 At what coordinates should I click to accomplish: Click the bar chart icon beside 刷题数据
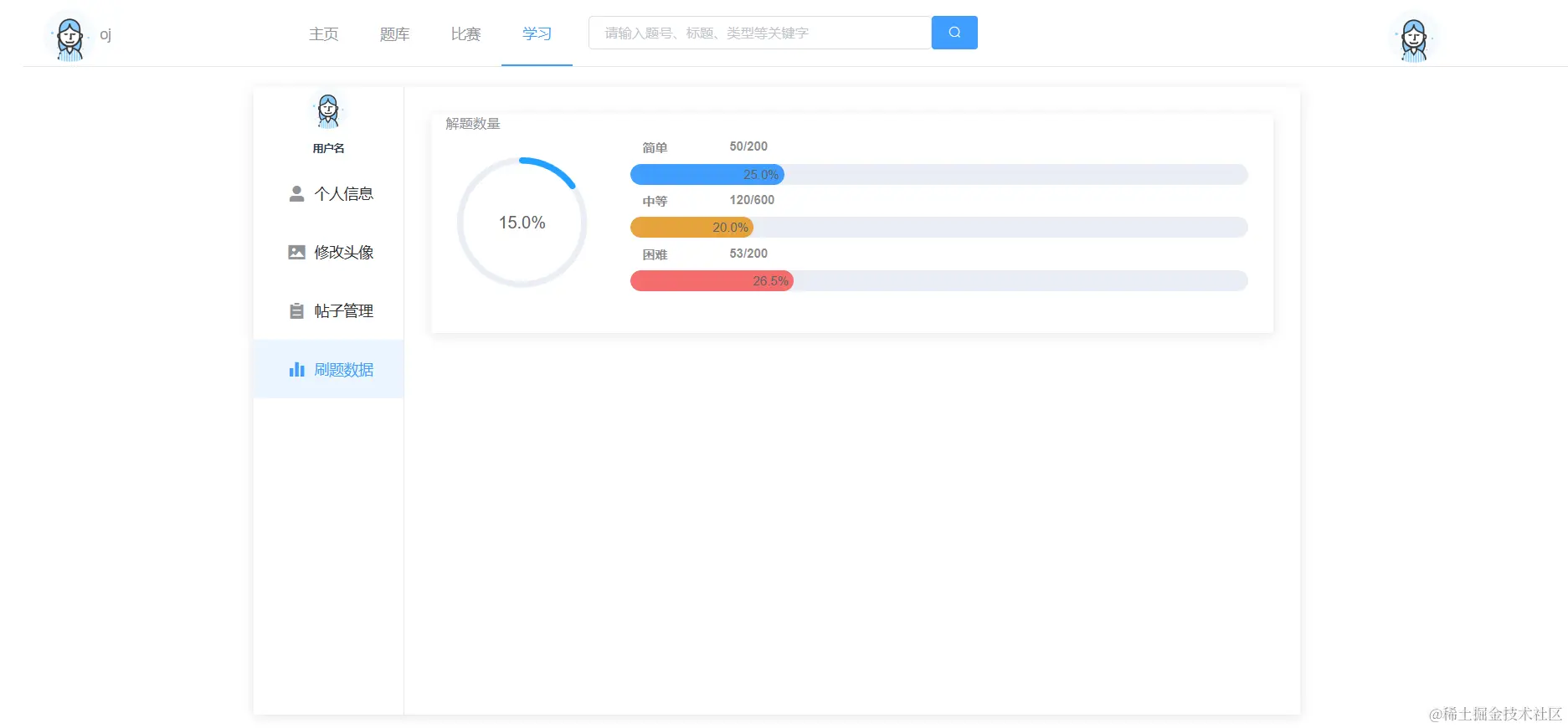tap(296, 370)
